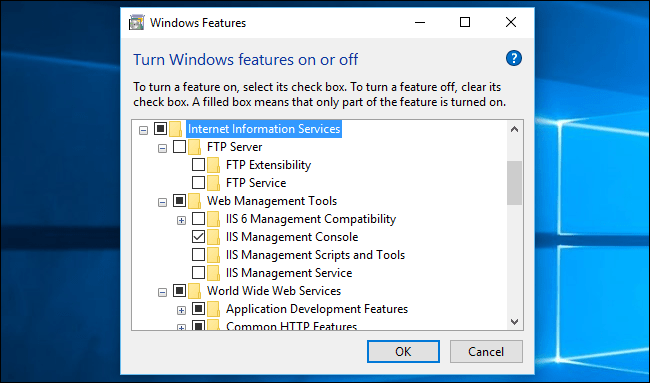Click the Web Management Tools folder icon
Image resolution: width=650 pixels, height=383 pixels.
[x=194, y=201]
